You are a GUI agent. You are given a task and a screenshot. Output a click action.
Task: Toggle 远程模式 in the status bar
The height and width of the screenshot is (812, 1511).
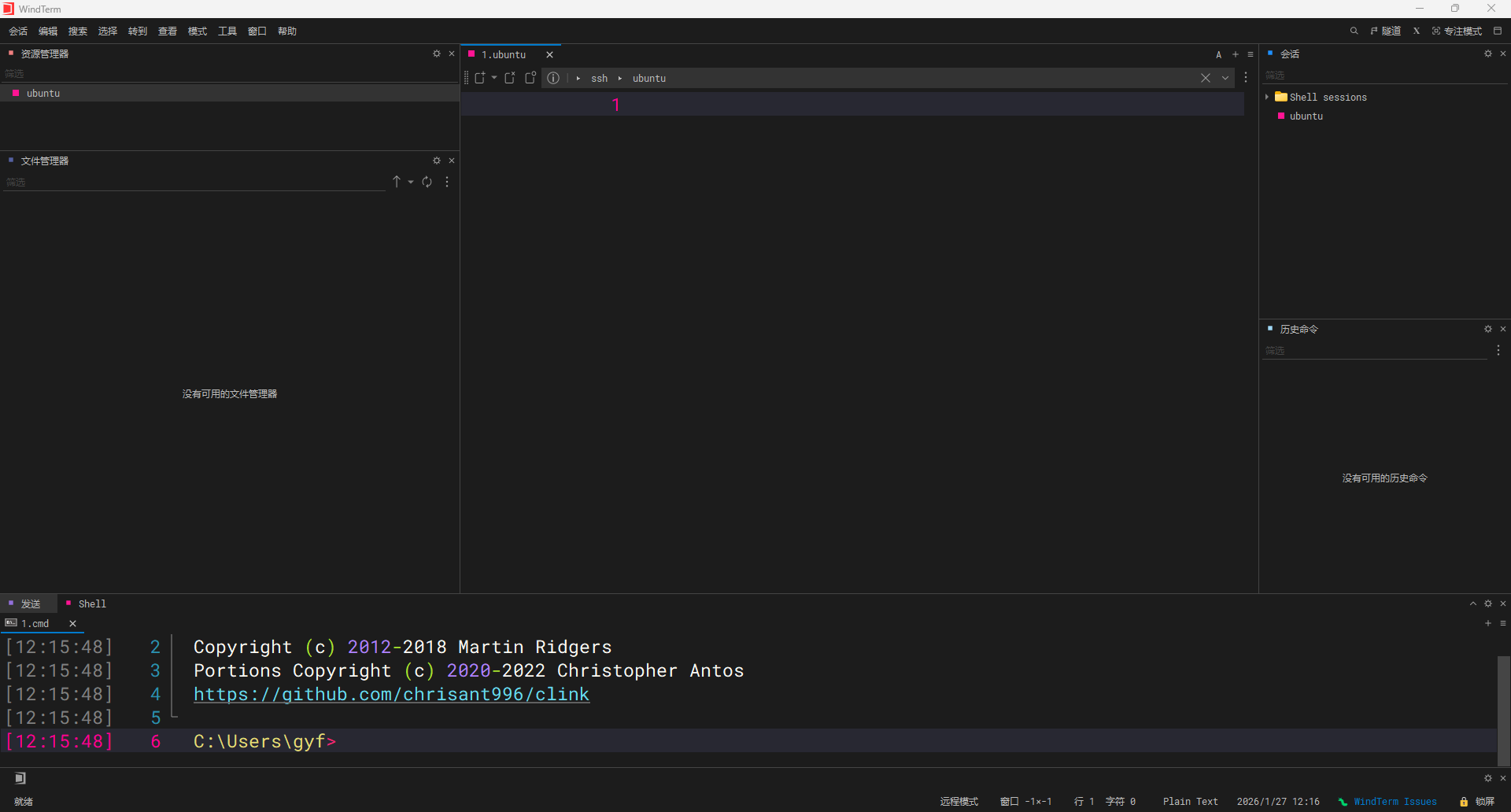(959, 802)
